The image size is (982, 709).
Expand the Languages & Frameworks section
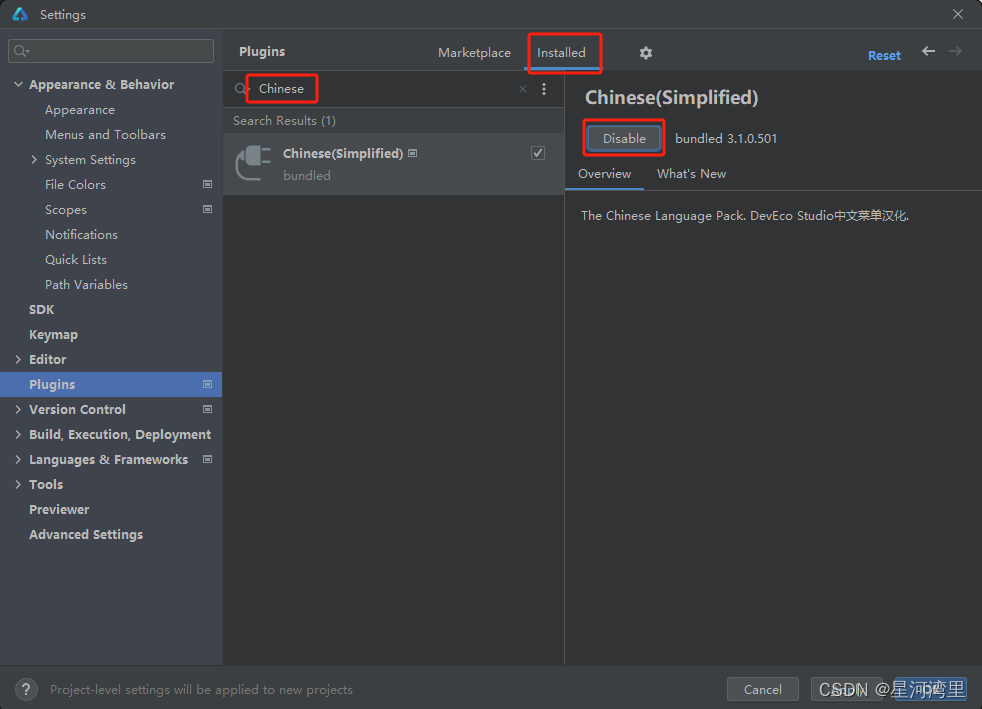18,459
